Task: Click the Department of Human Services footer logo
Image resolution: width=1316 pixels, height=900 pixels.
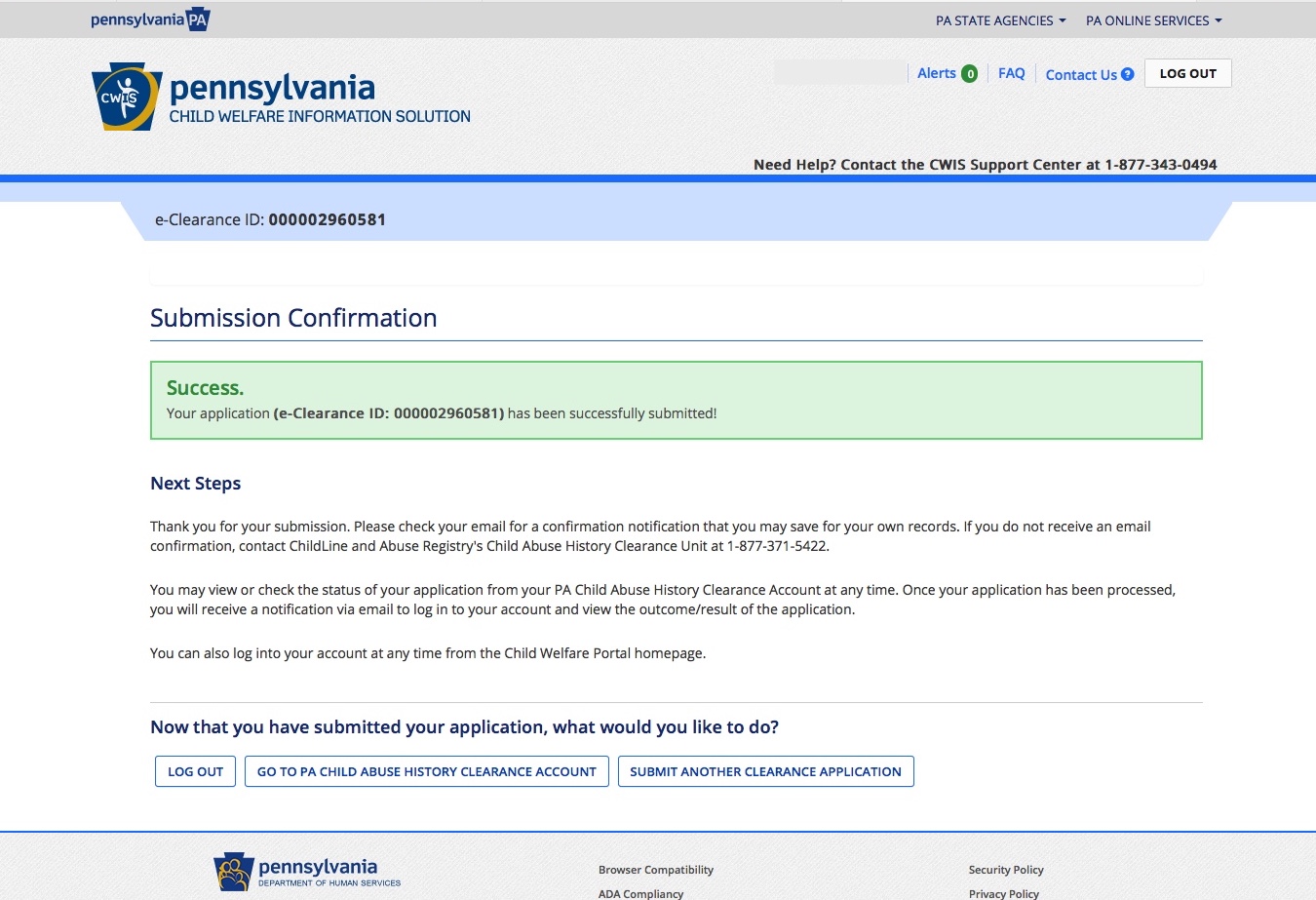Action: click(307, 872)
